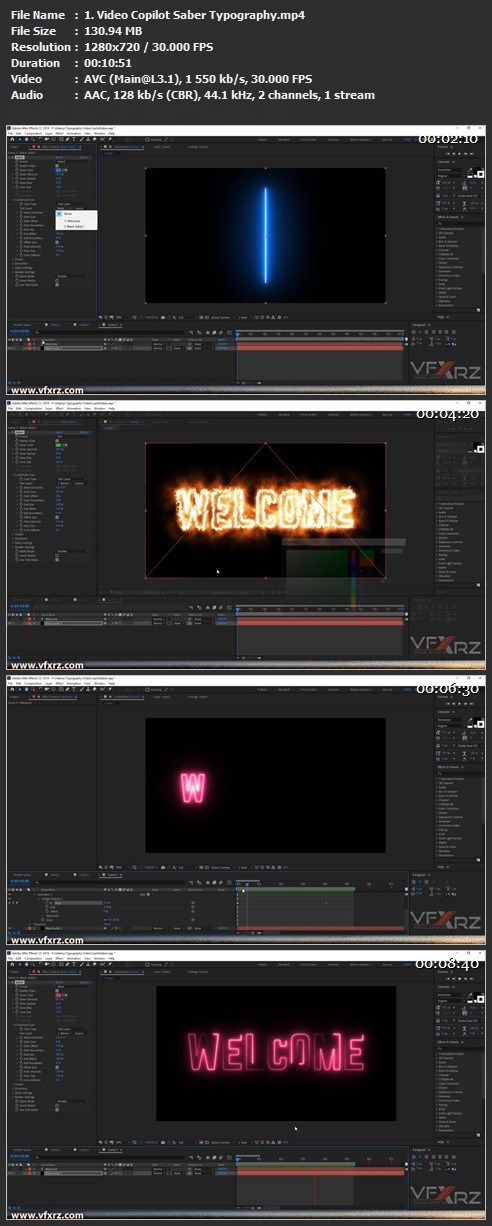This screenshot has width=492, height=1226.
Task: Click the blue current-time display in the 00:02:10 frame's timeline
Action: (x=20, y=331)
